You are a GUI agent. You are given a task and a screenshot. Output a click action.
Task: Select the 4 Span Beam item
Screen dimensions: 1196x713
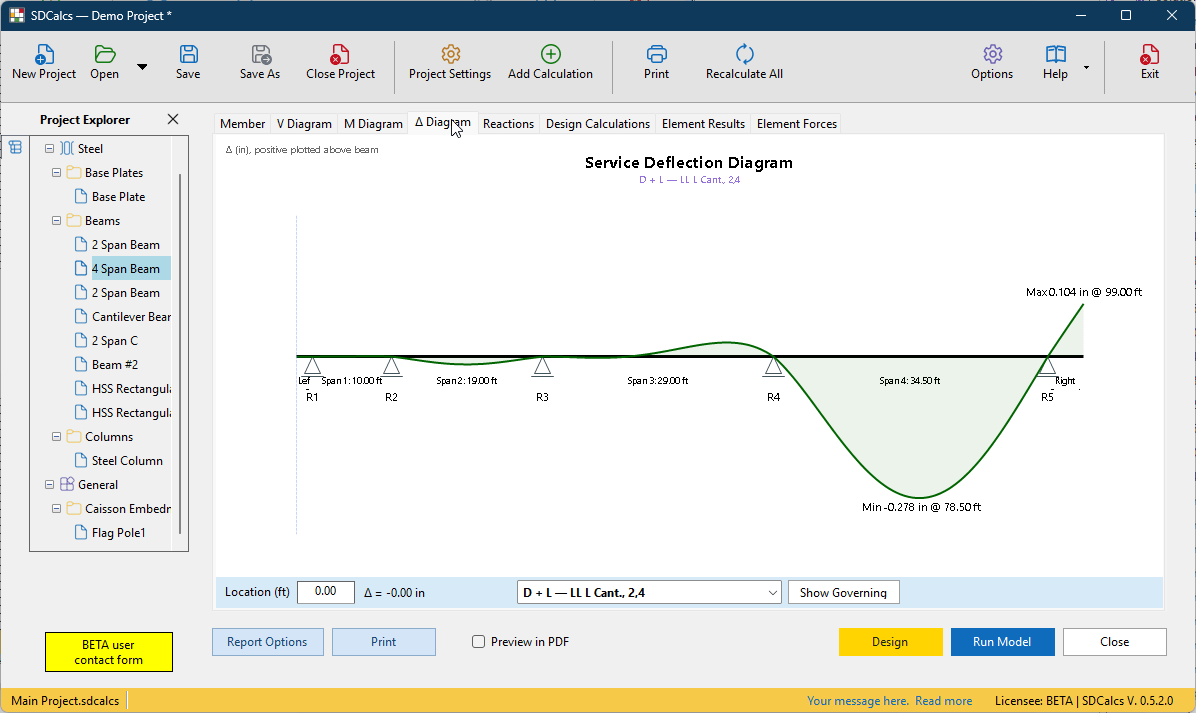(x=126, y=268)
